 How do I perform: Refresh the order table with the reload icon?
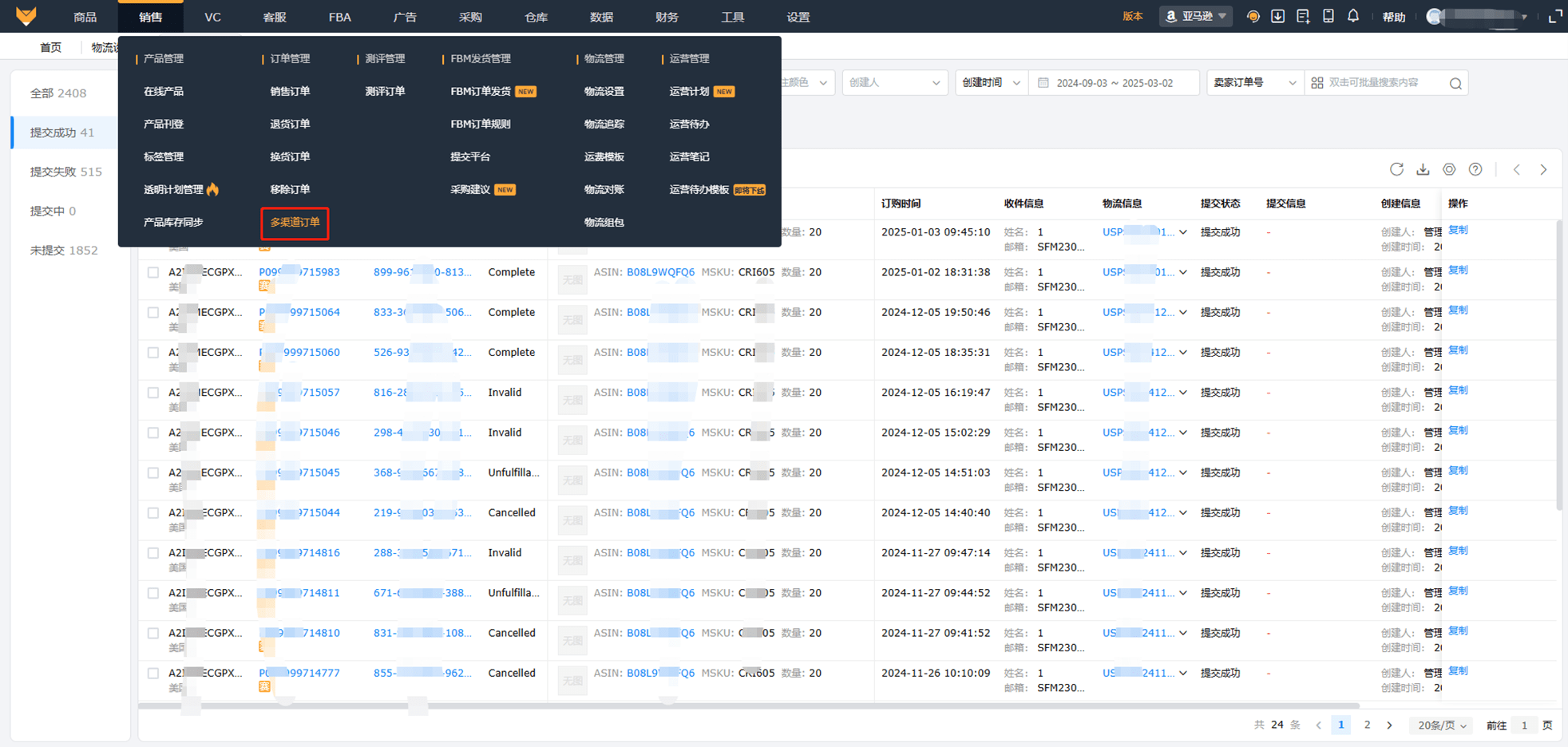[1396, 169]
